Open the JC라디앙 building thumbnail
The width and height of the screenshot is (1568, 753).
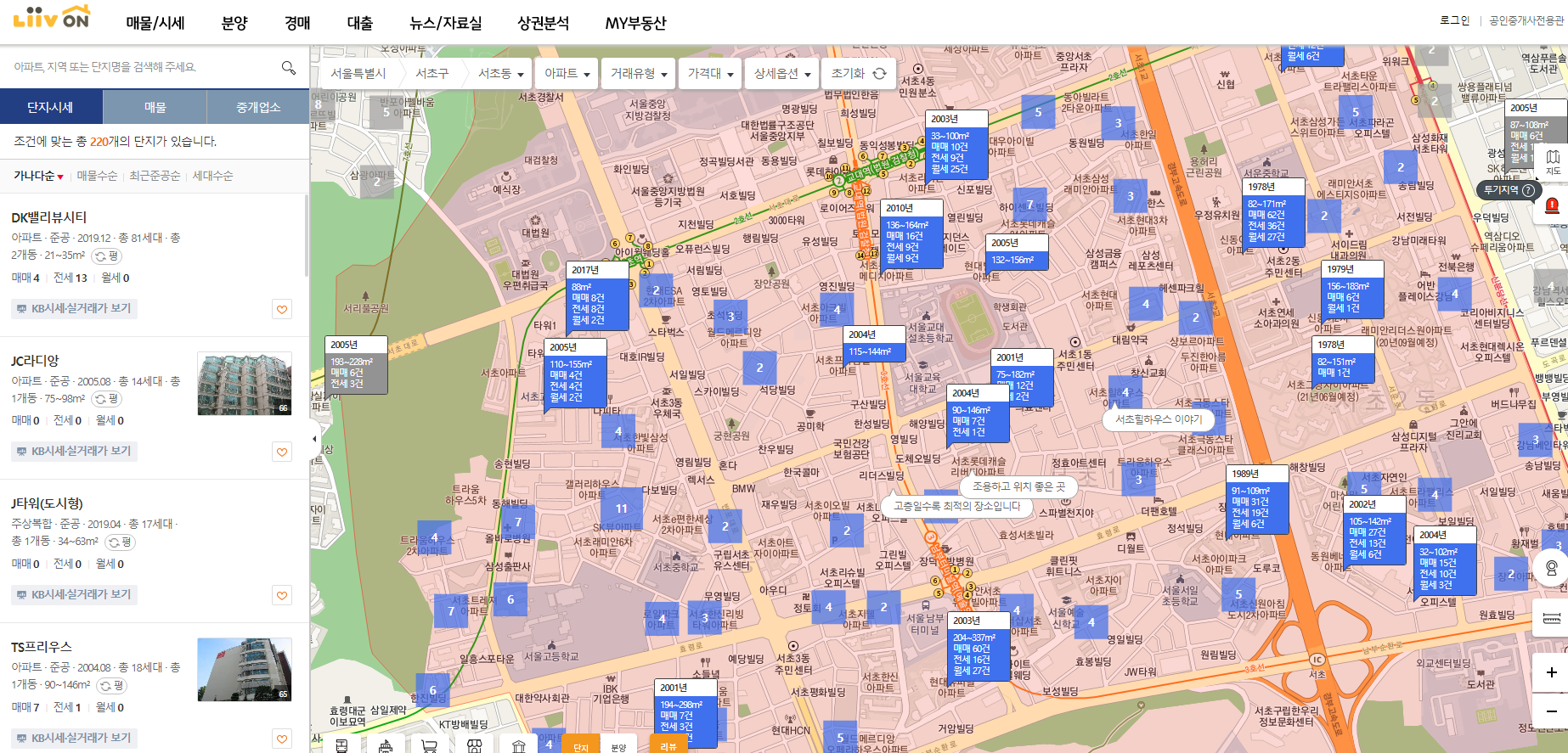coord(245,383)
